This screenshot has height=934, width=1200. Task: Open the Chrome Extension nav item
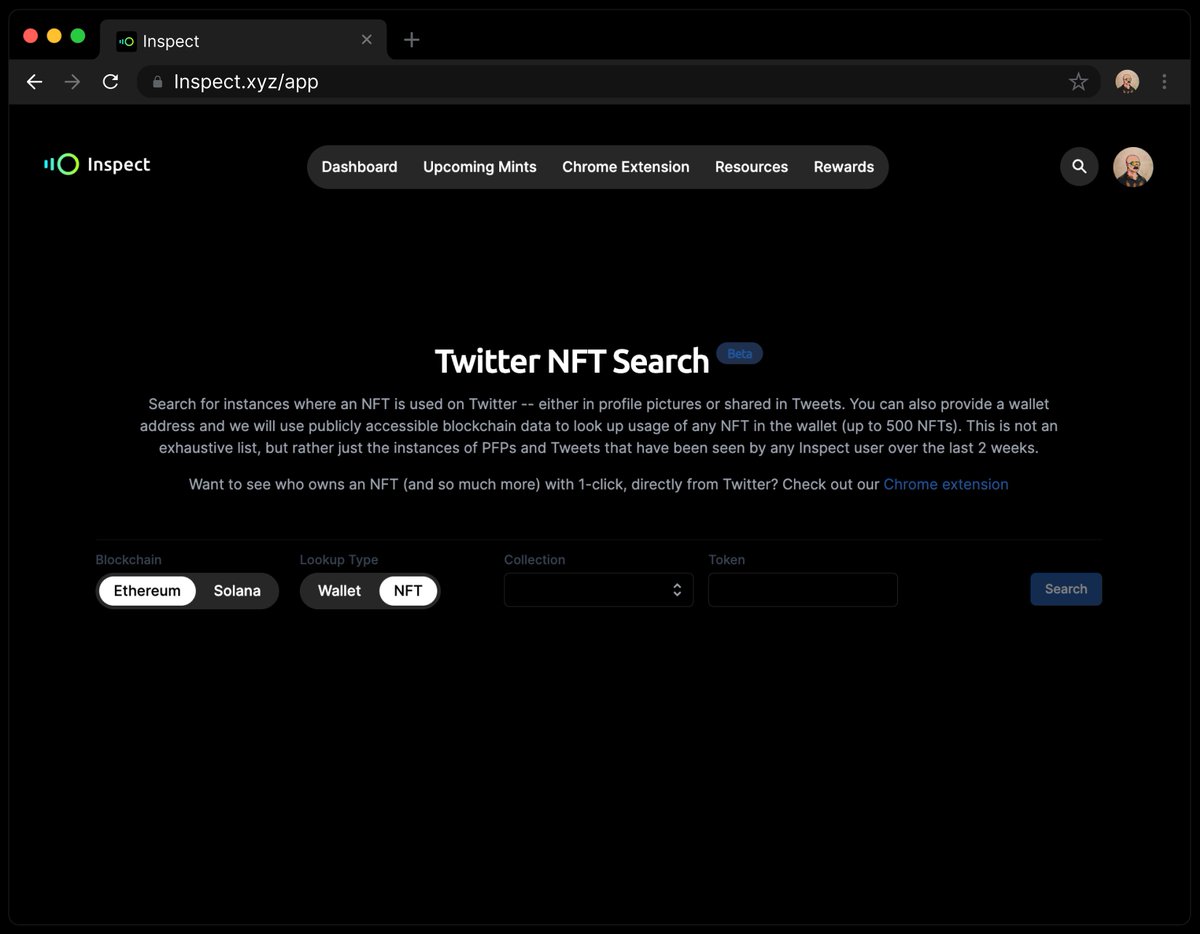(626, 167)
